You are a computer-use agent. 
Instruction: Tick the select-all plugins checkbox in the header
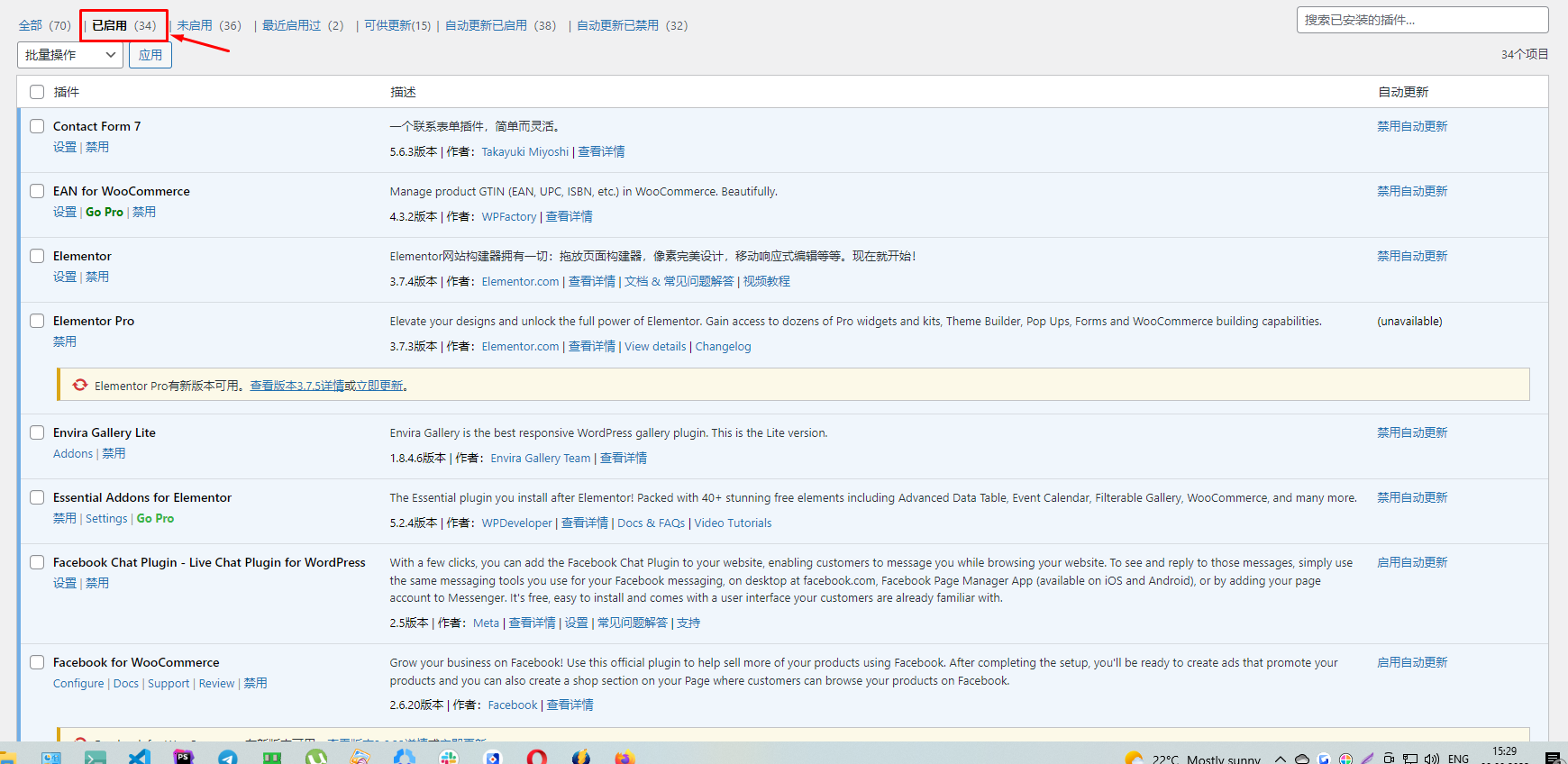coord(37,92)
